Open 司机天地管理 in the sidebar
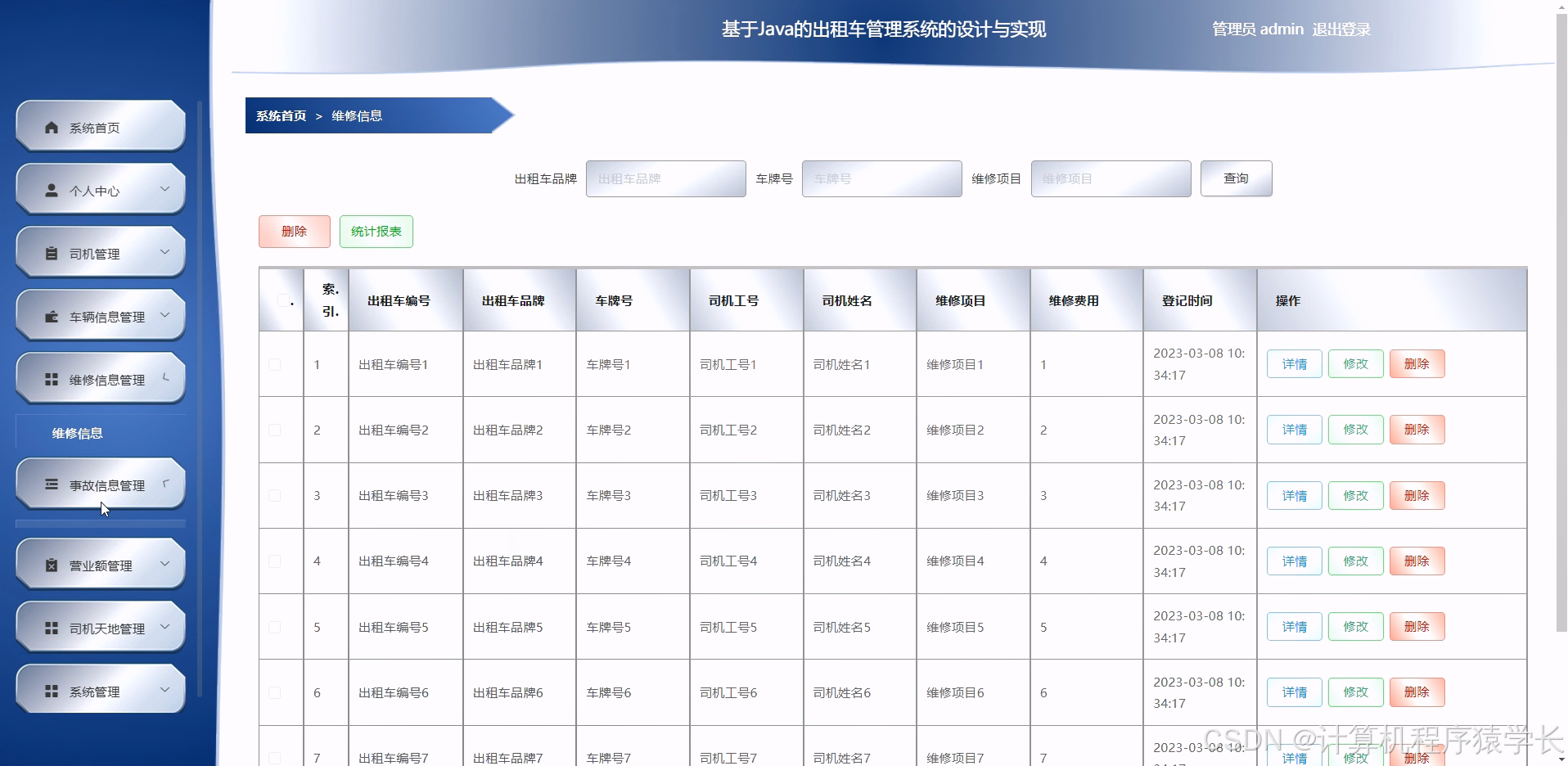1568x766 pixels. point(101,628)
